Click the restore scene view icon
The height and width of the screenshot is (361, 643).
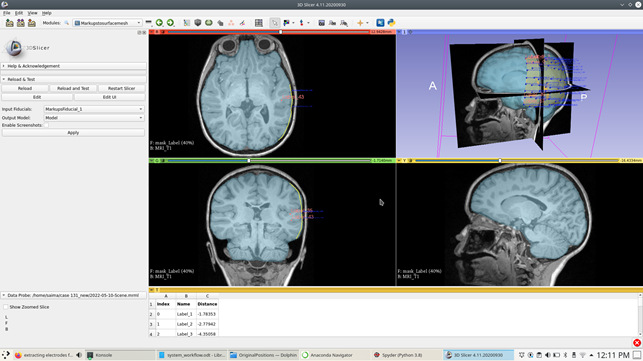click(344, 23)
